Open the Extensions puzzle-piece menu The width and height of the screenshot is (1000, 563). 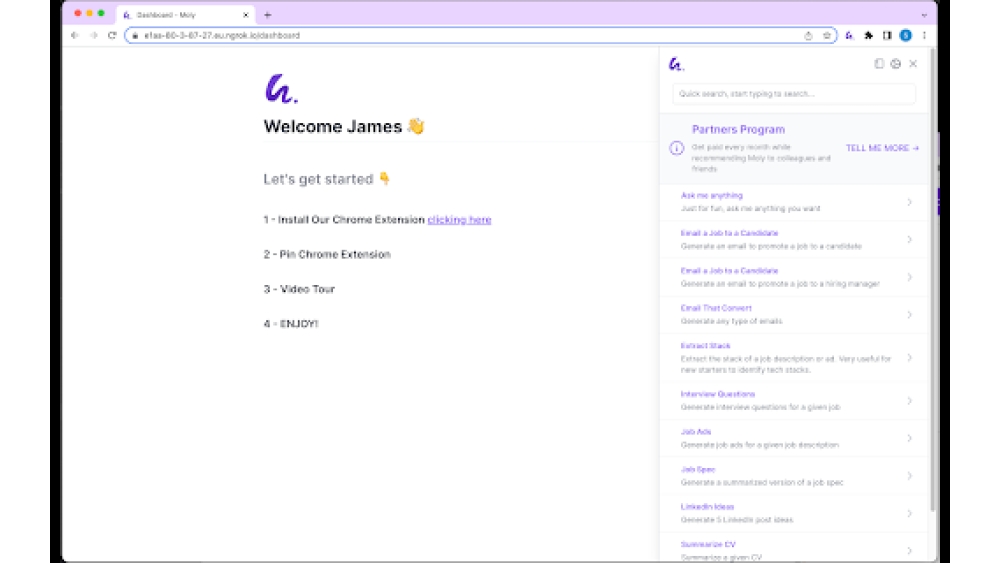click(x=868, y=36)
